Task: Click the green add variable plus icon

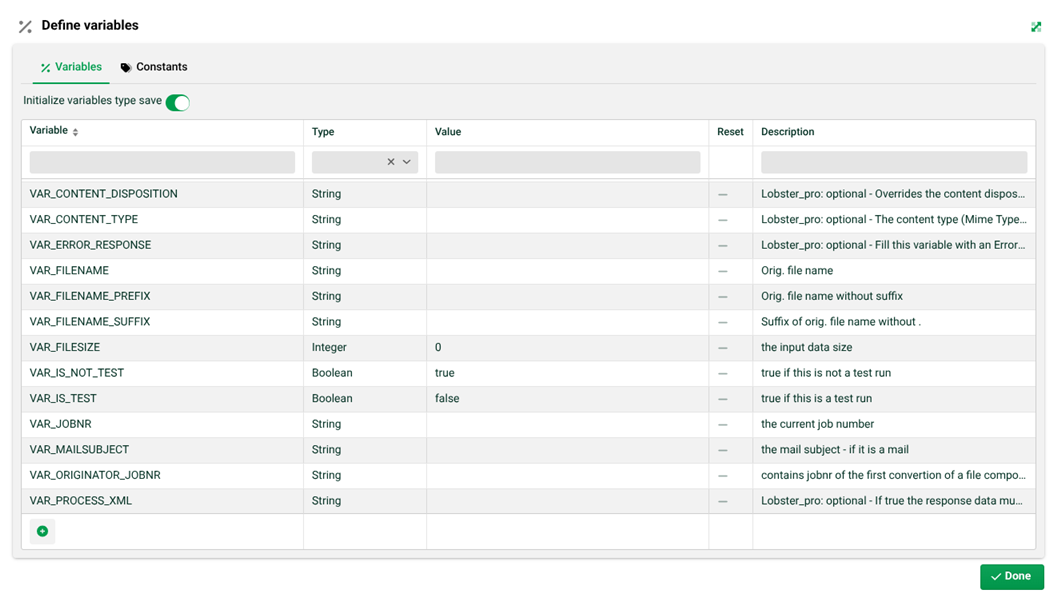Action: pos(42,532)
